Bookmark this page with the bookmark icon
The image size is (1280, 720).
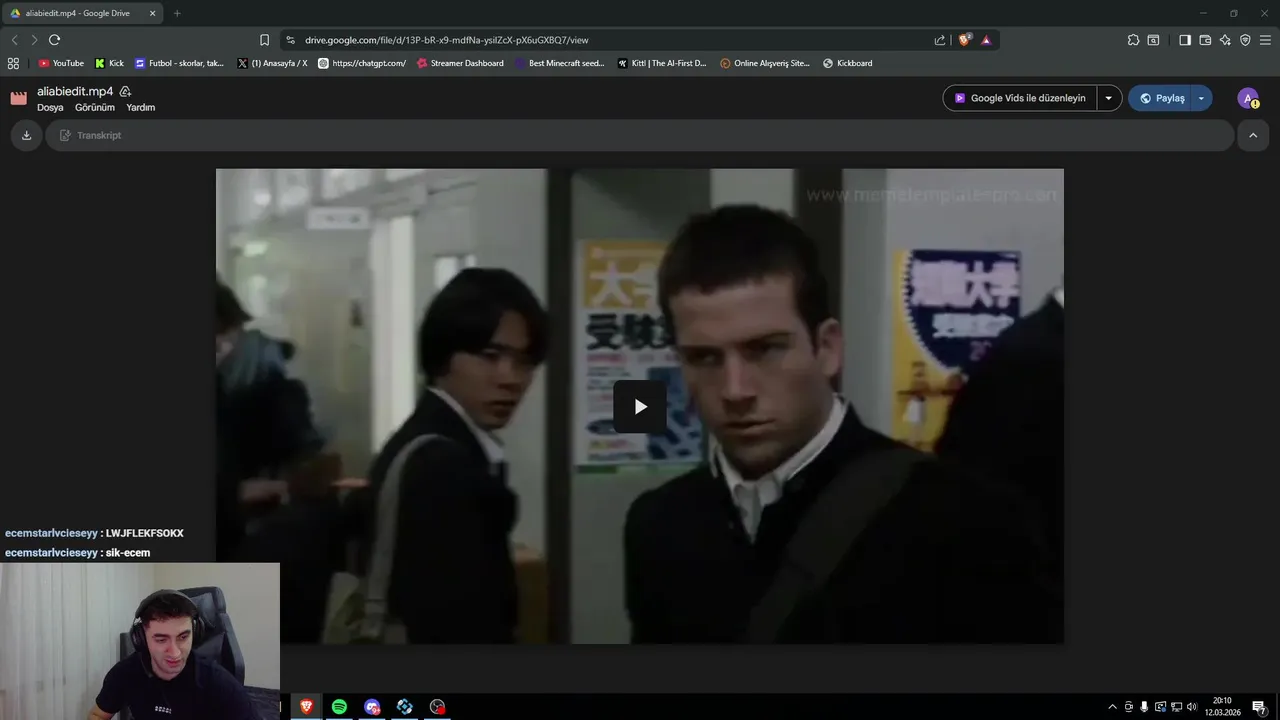[264, 40]
